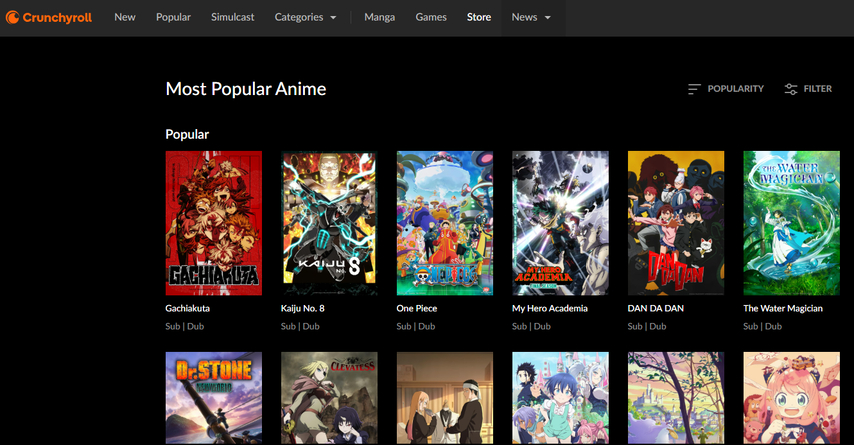Screen dimensions: 854x445
Task: Open the pink-haired girl poster in second row
Action: pyautogui.click(x=791, y=398)
